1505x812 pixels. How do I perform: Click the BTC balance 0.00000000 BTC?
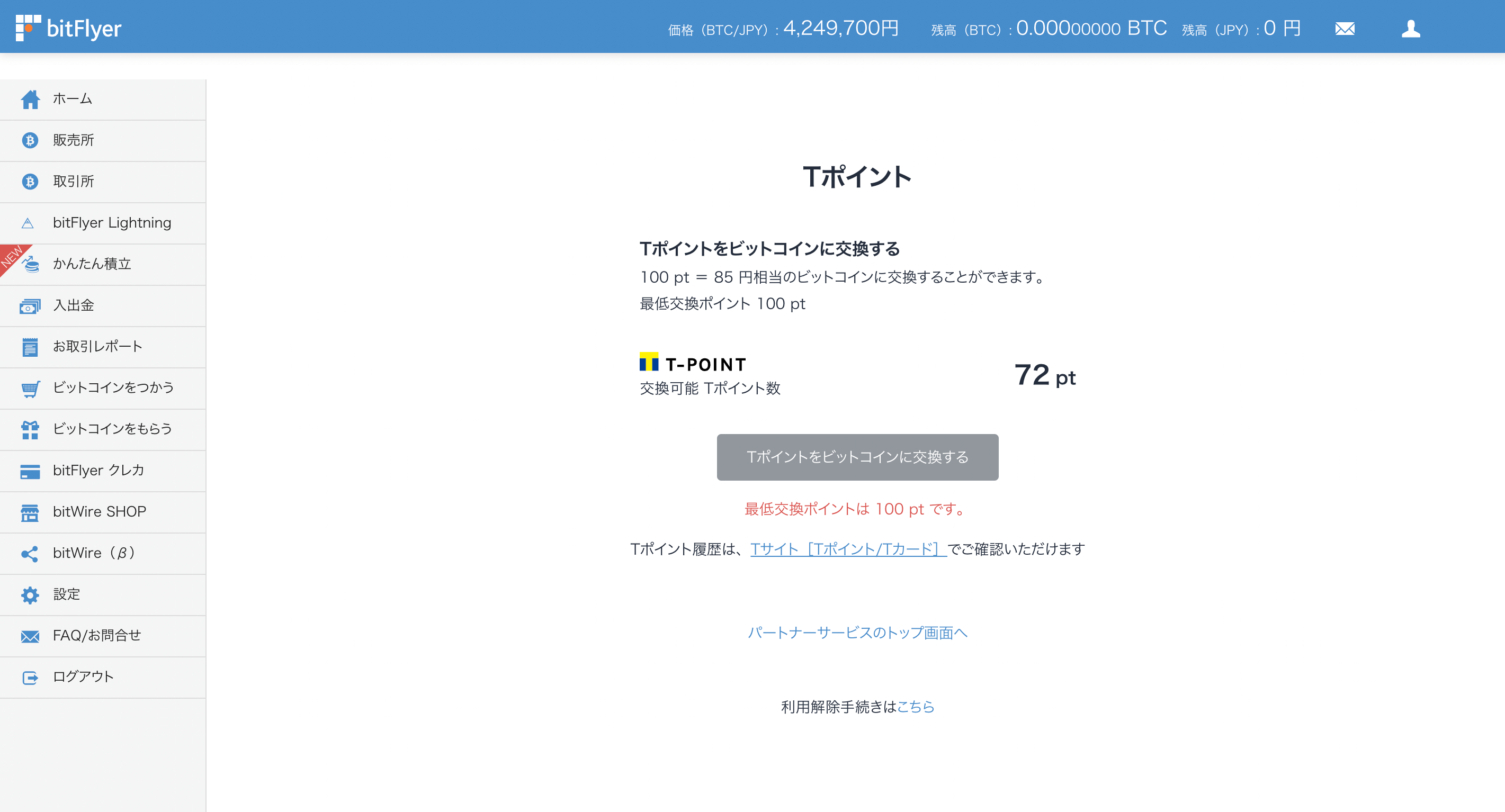pyautogui.click(x=1091, y=28)
